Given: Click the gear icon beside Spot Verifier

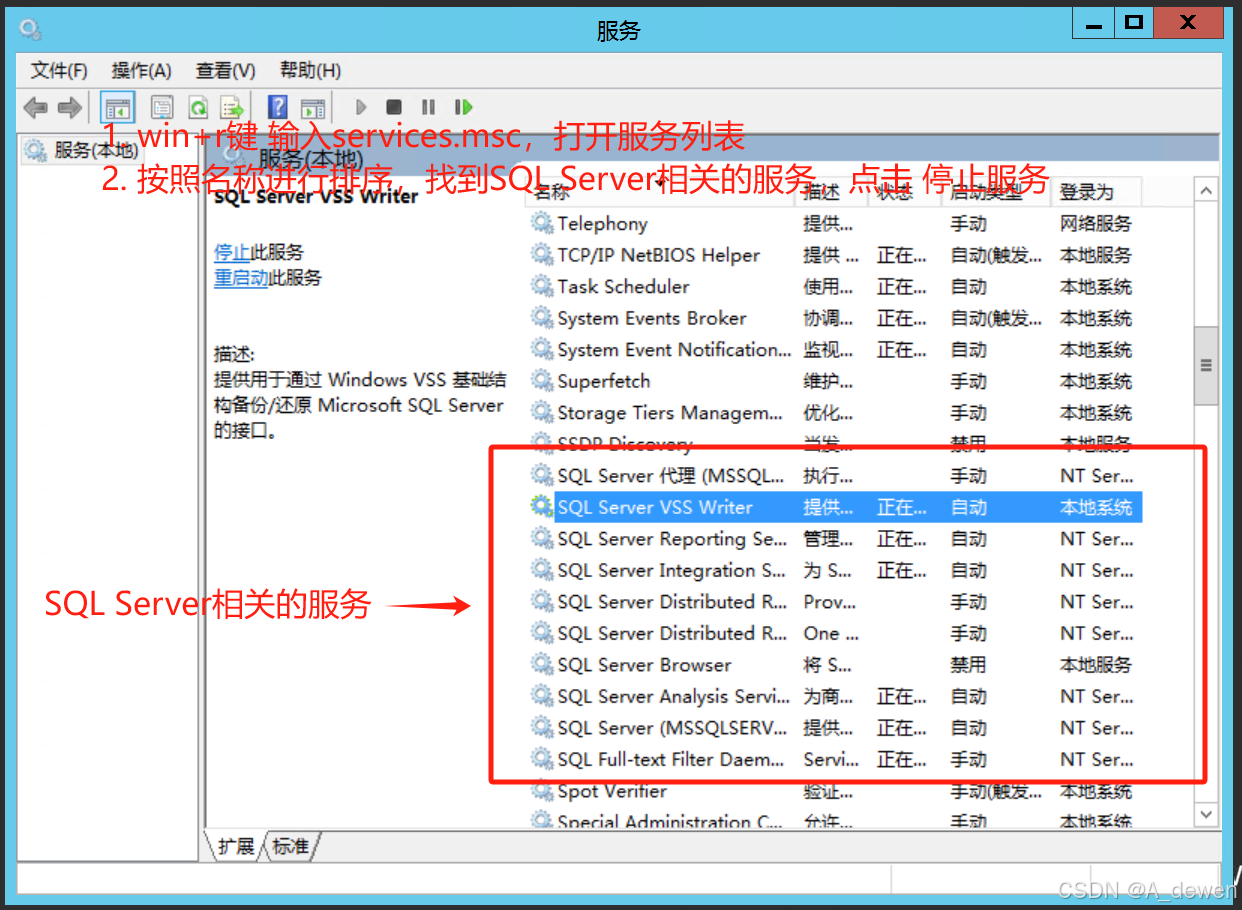Looking at the screenshot, I should click(x=542, y=790).
